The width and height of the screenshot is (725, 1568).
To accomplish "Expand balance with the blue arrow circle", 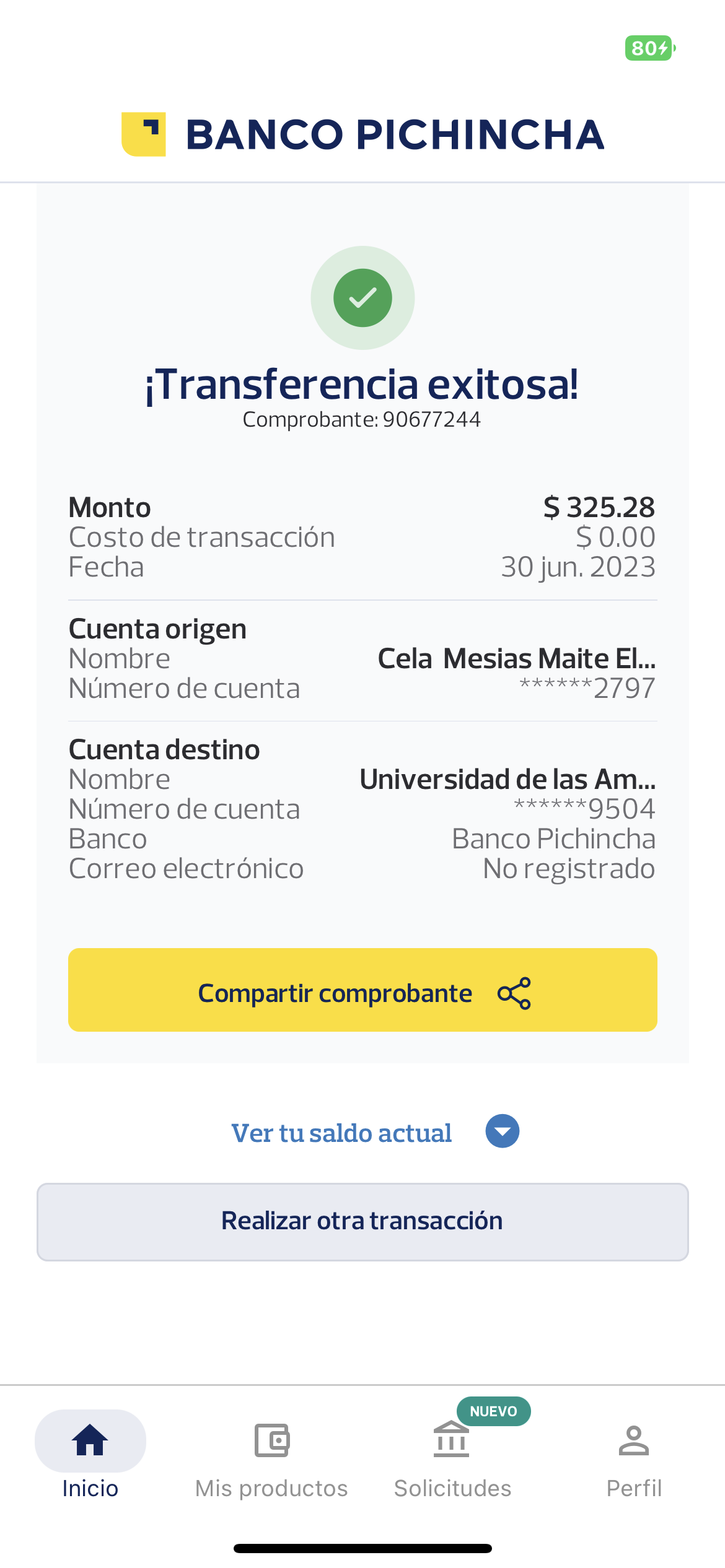I will click(502, 1131).
